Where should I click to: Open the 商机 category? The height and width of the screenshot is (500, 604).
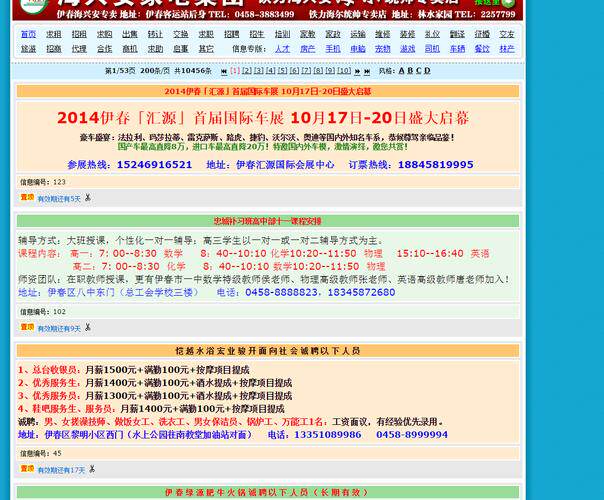tap(130, 49)
